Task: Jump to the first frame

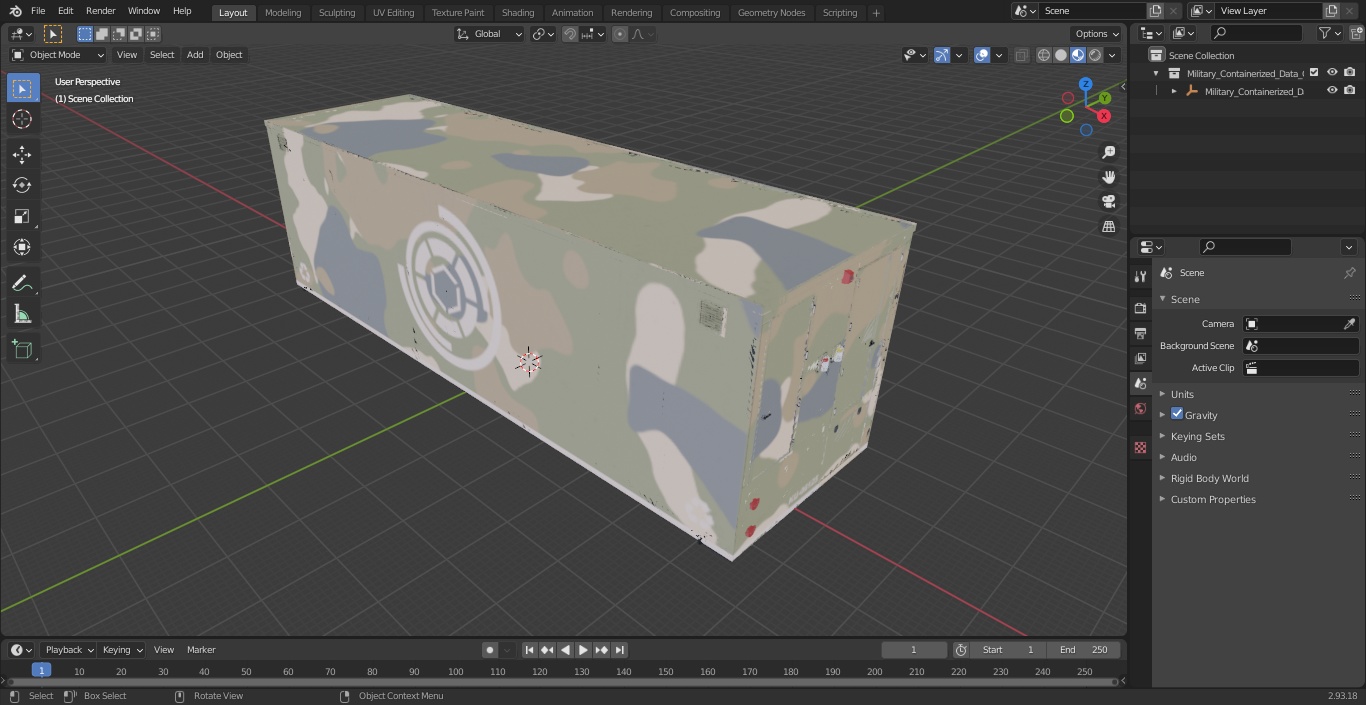Action: pyautogui.click(x=530, y=650)
